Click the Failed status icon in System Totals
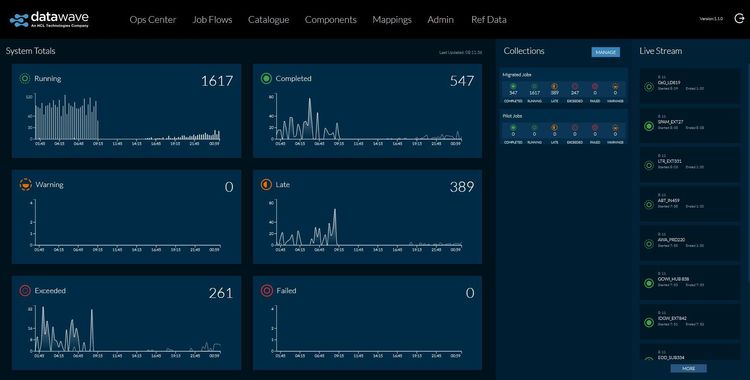The image size is (750, 380). point(266,291)
